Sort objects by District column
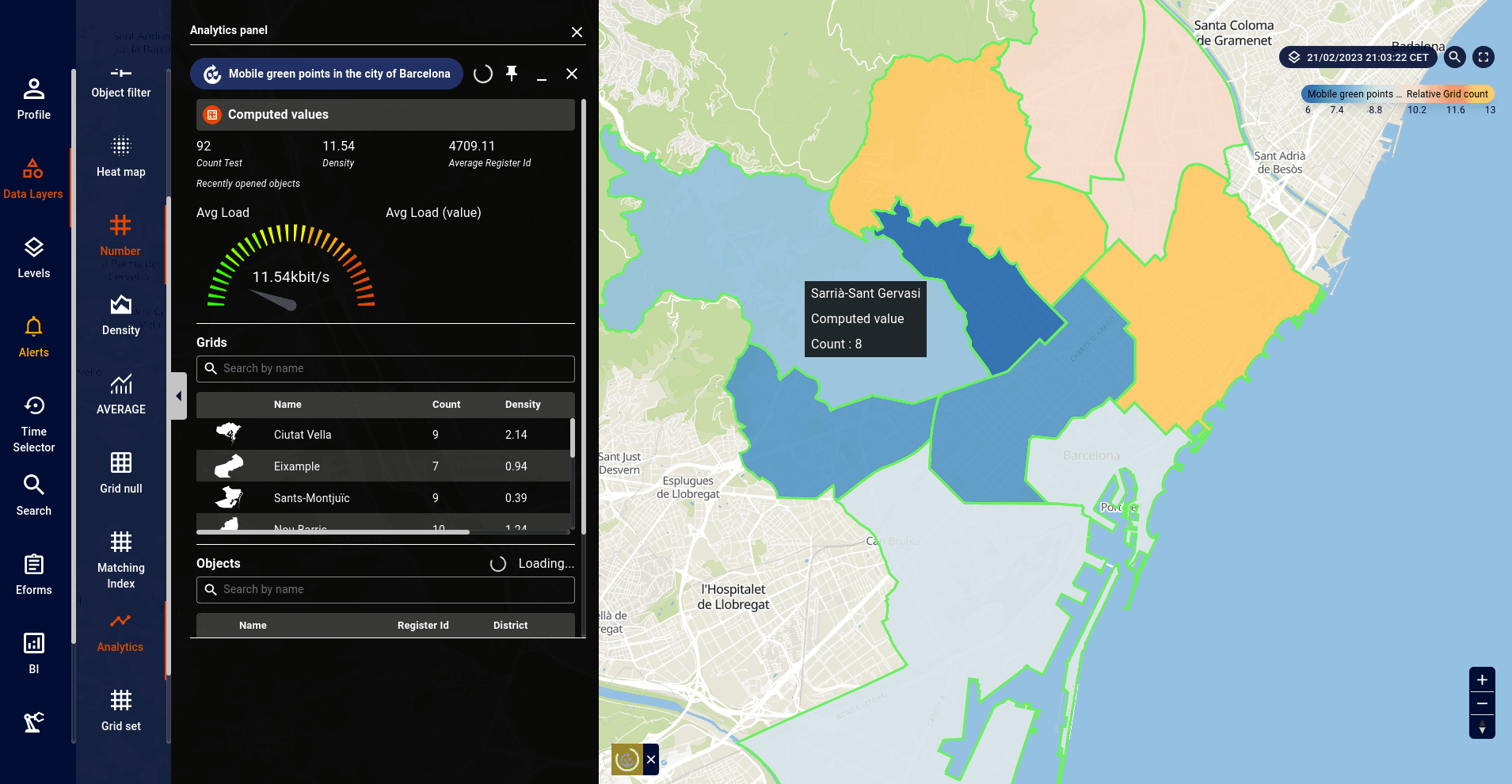 (510, 626)
